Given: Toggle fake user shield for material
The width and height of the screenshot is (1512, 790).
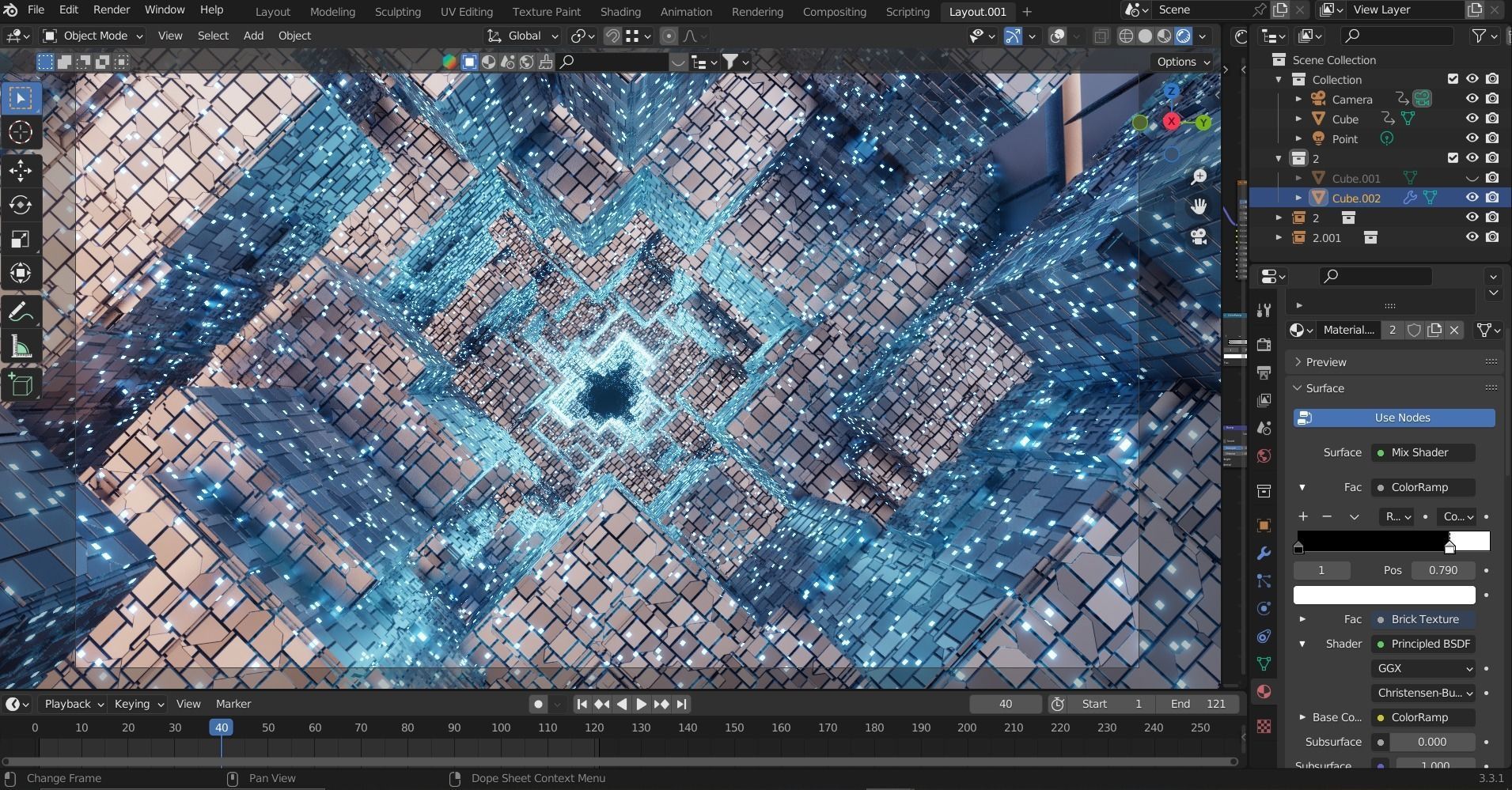Looking at the screenshot, I should coord(1414,330).
